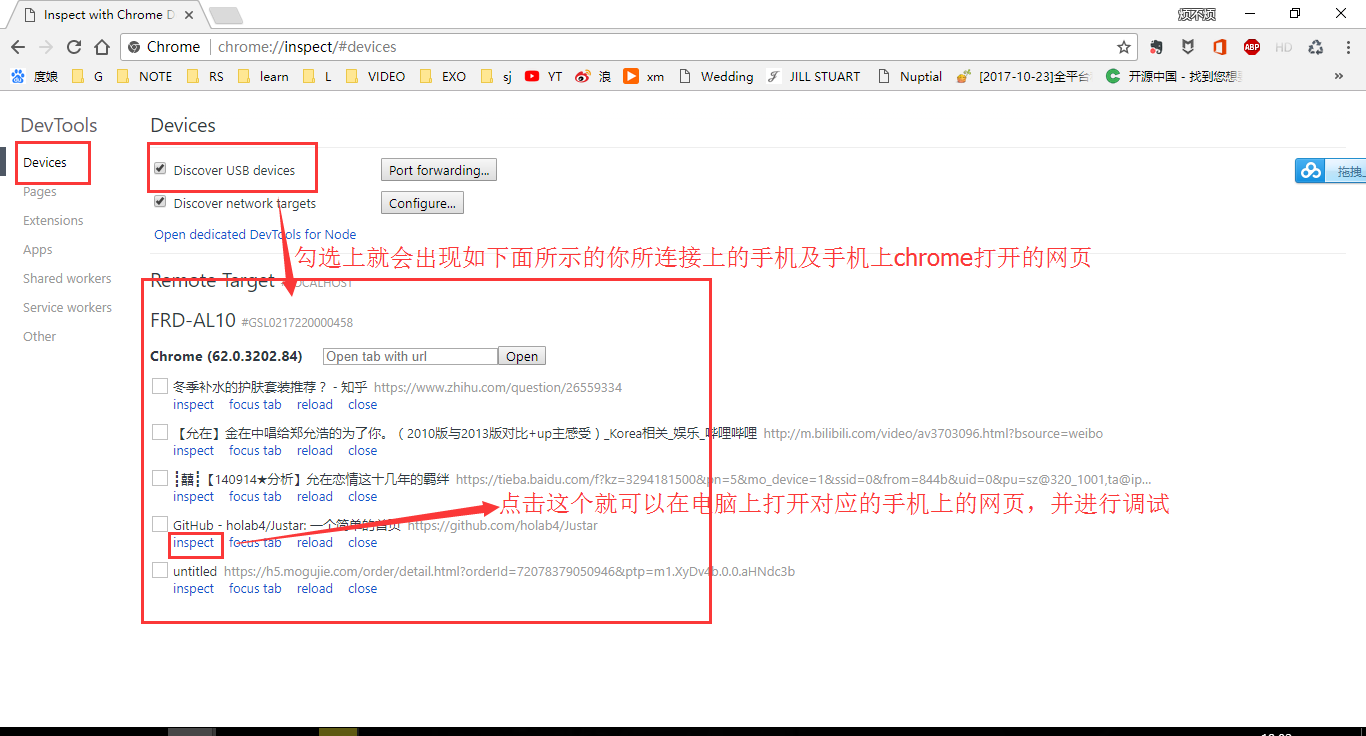
Task: Inspect the GitHub holab4/Justar page
Action: coord(194,543)
